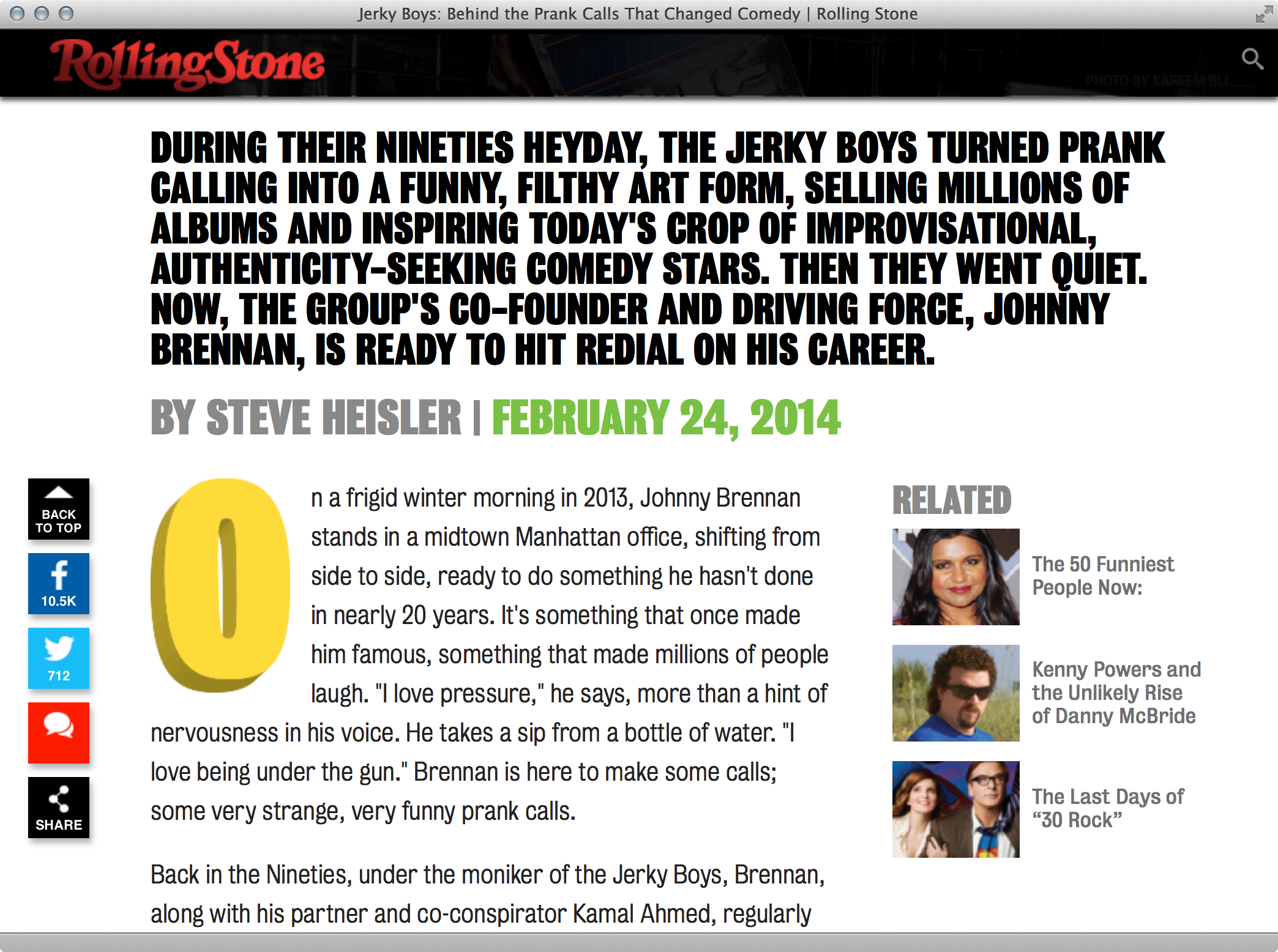The height and width of the screenshot is (952, 1278).
Task: Open the search magnifier icon
Action: [1252, 59]
